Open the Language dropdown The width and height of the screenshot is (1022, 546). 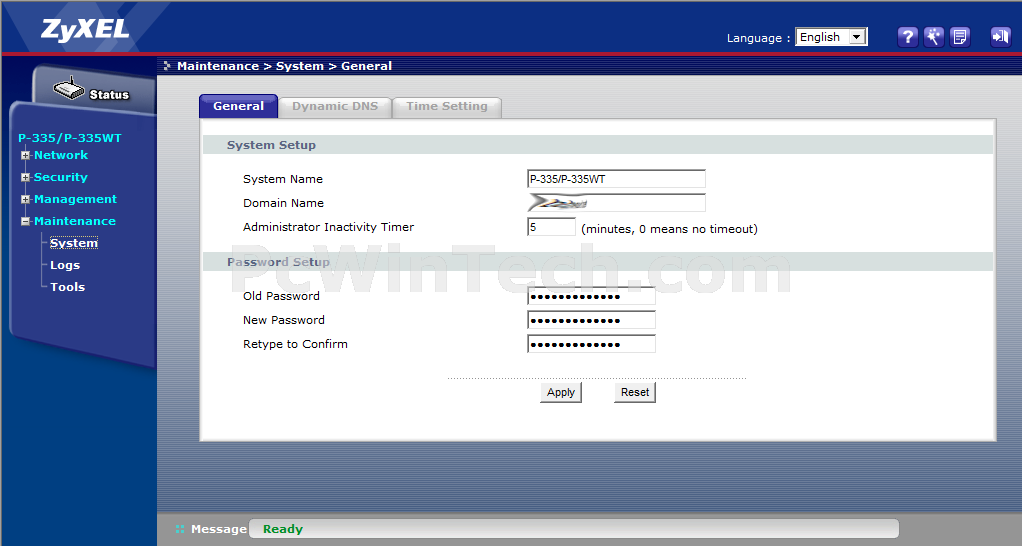pos(831,37)
